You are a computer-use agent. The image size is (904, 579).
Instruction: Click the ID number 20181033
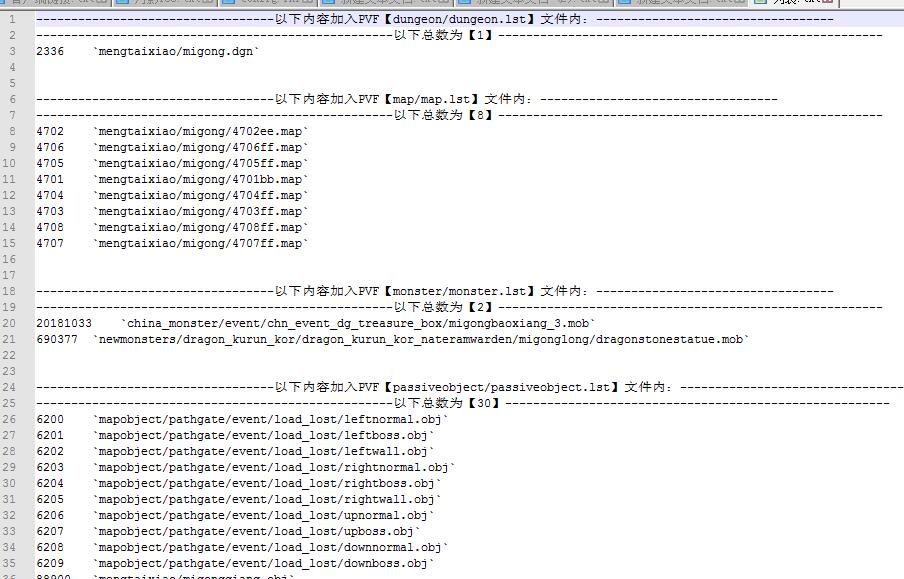64,323
